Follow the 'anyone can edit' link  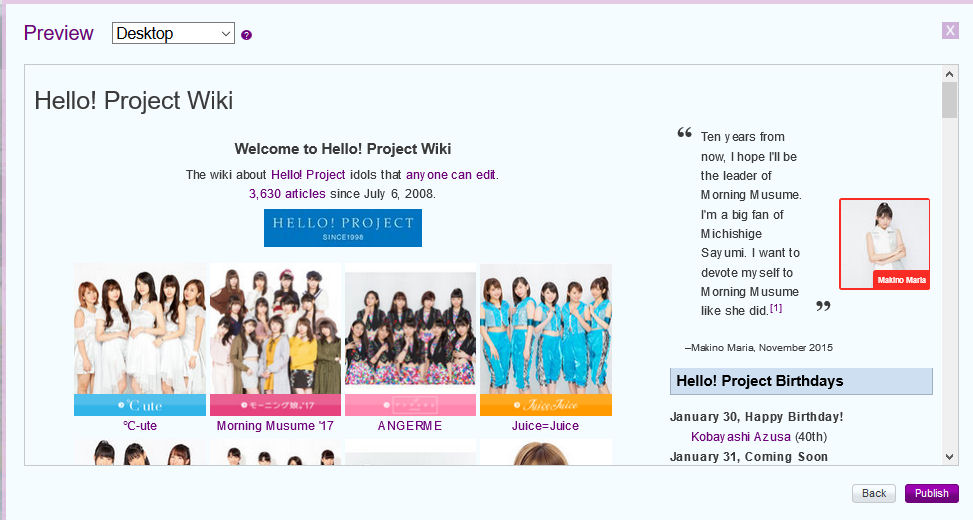[451, 175]
